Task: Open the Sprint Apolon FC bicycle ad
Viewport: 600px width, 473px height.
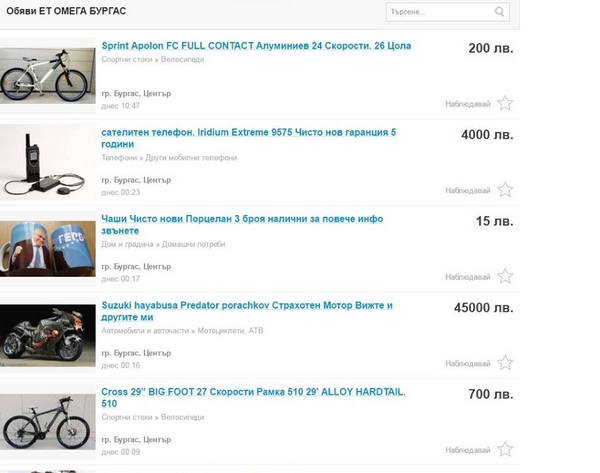Action: (x=256, y=46)
